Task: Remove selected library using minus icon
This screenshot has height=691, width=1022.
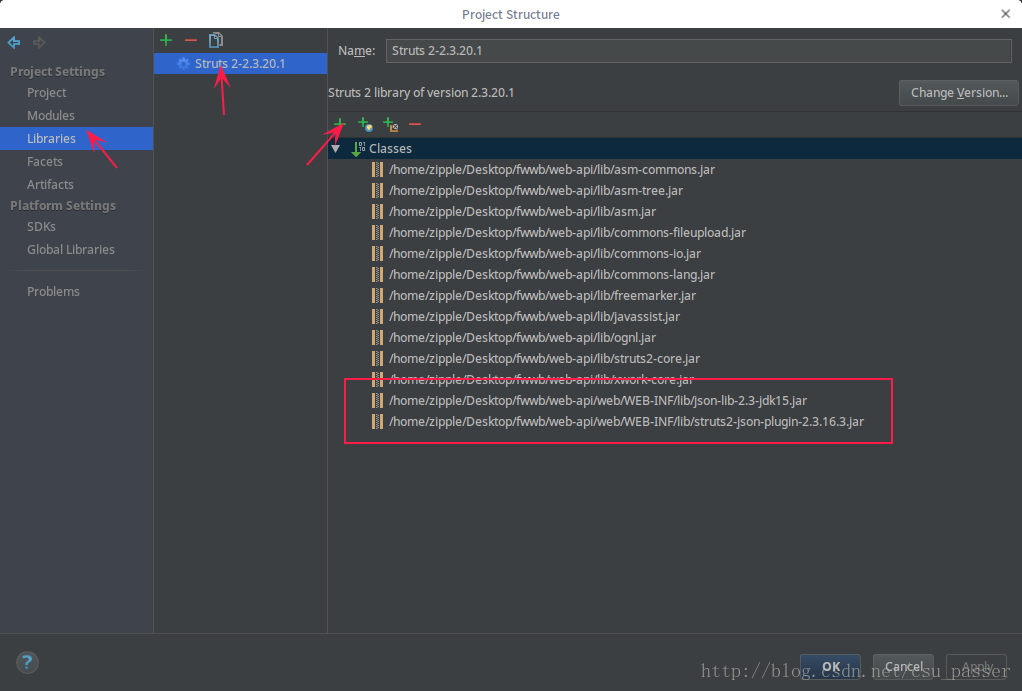Action: [x=190, y=40]
